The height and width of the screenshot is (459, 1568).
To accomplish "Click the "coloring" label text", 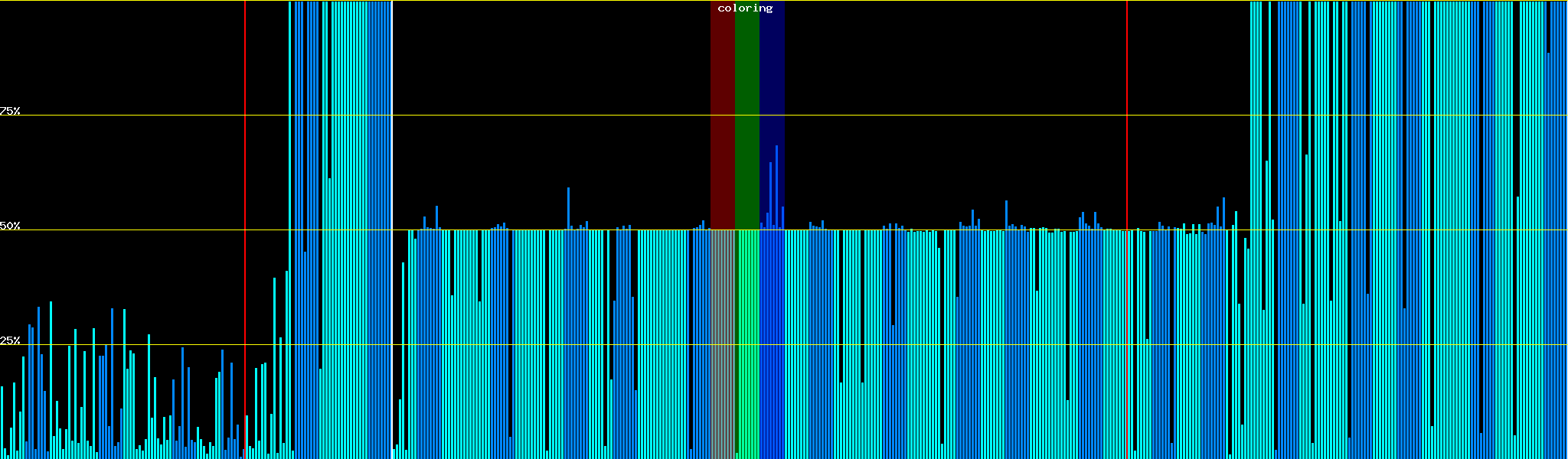I will (745, 8).
